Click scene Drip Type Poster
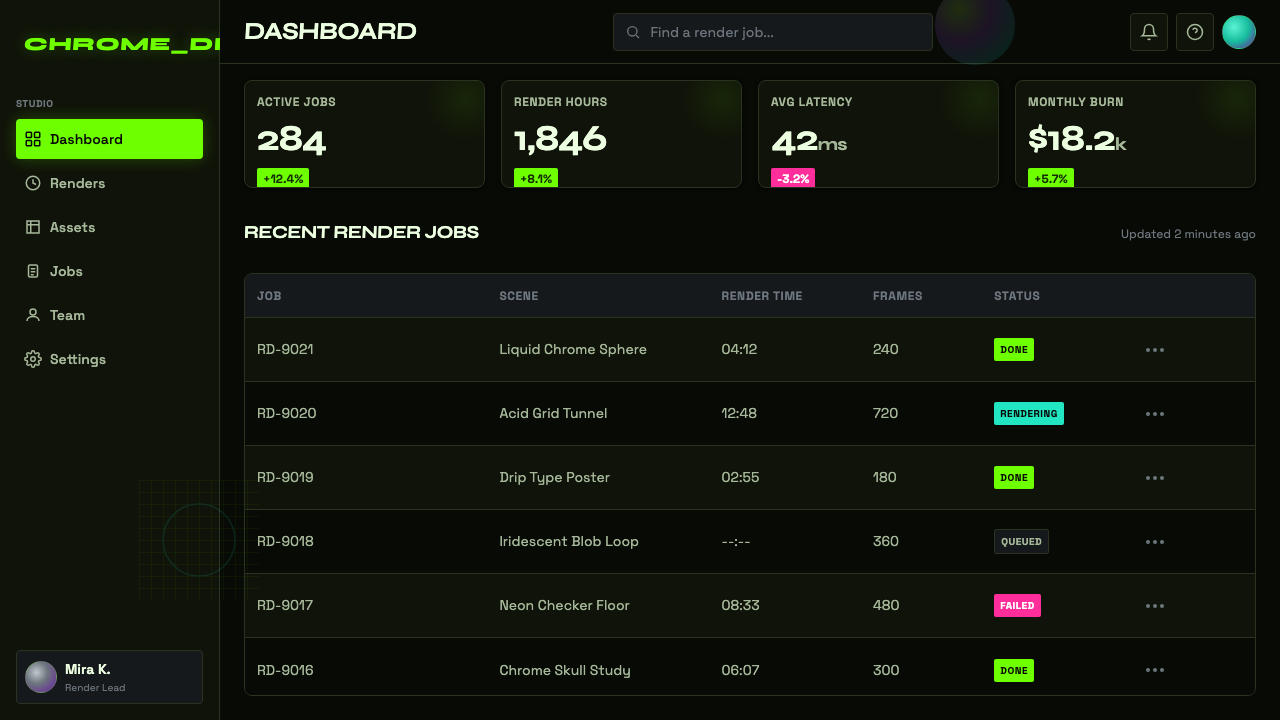Image resolution: width=1280 pixels, height=720 pixels. (x=555, y=478)
